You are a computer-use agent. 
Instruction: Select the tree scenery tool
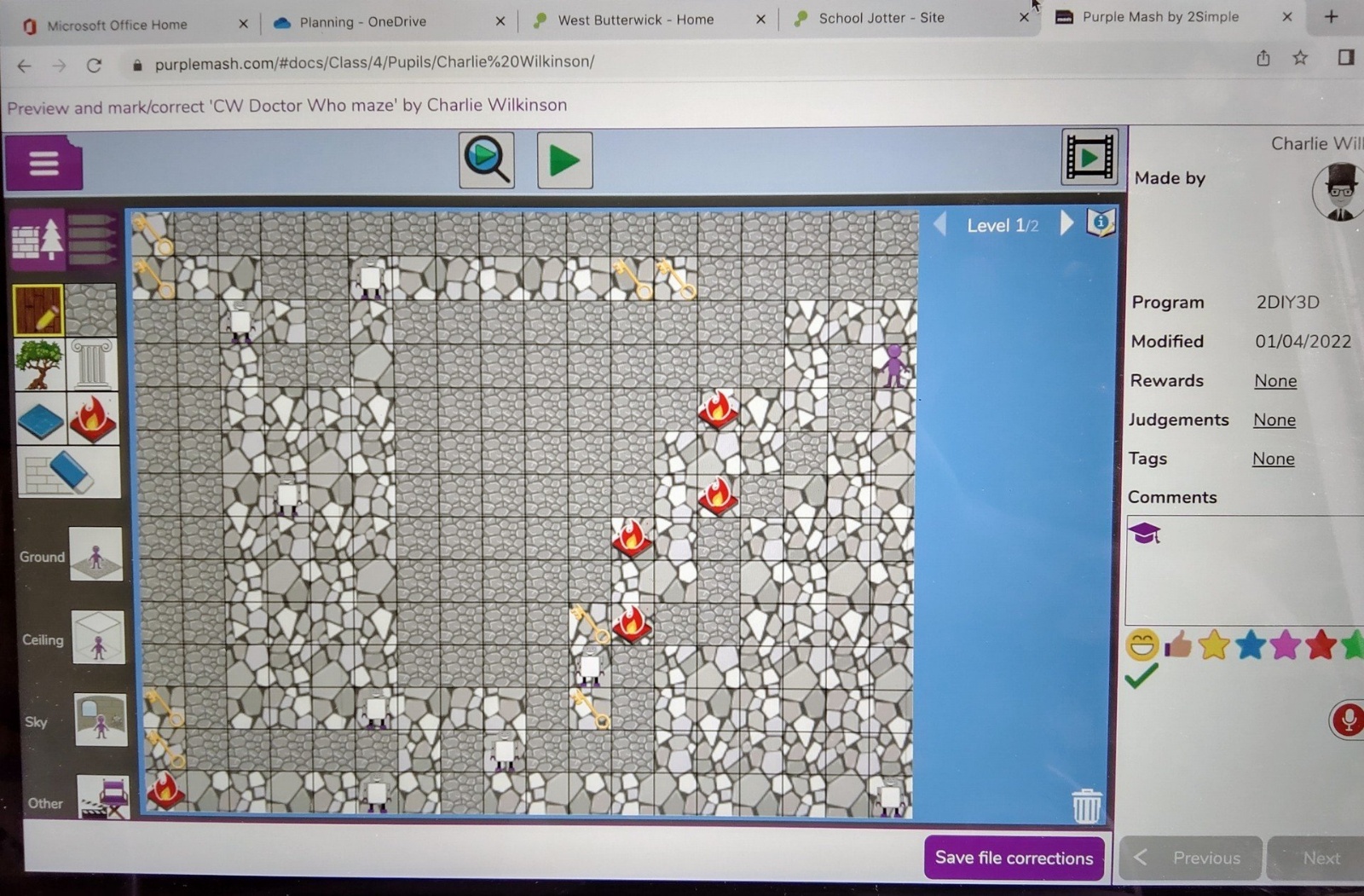39,364
